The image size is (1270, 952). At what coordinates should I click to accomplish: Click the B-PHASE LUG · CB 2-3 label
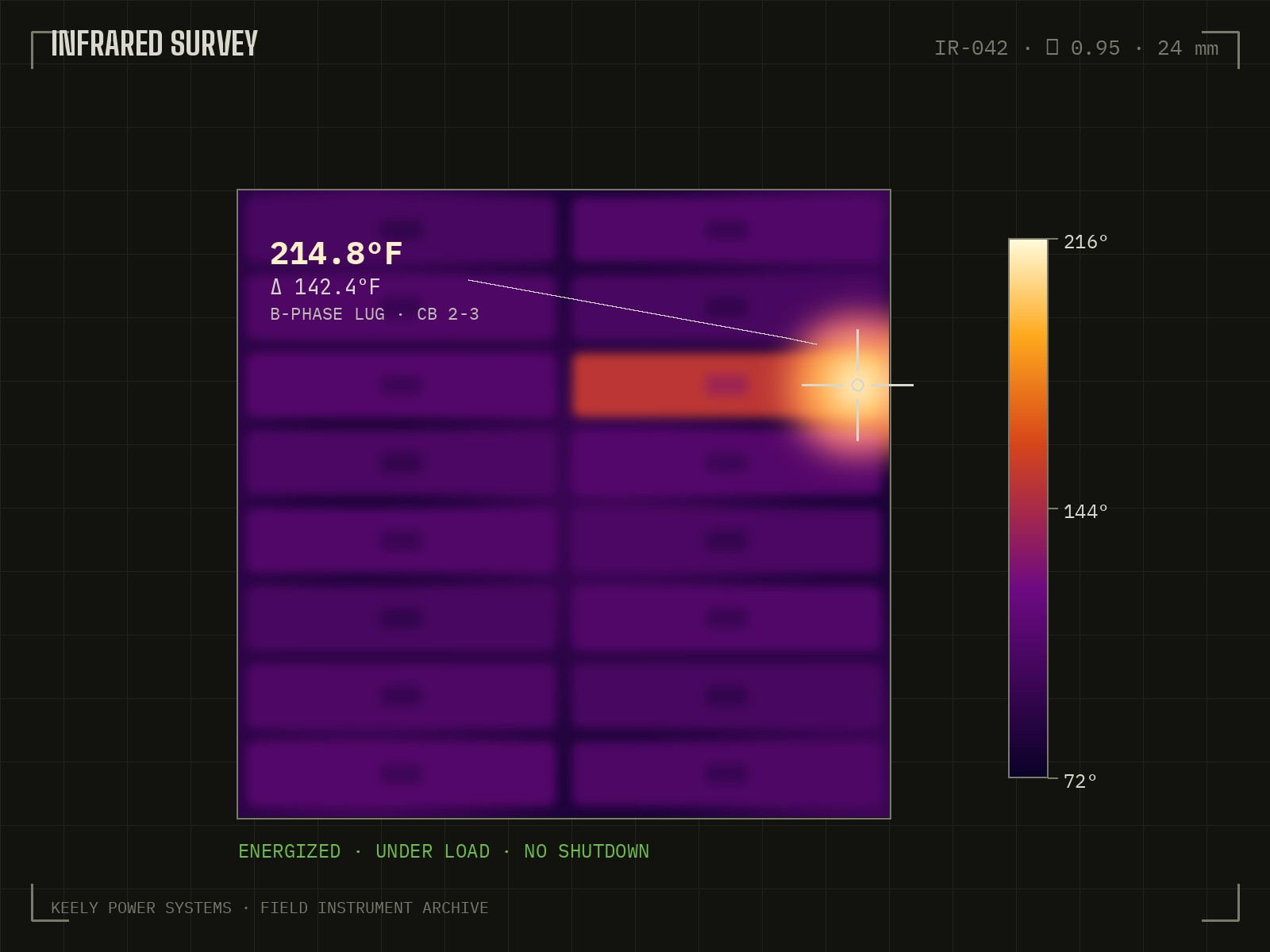(x=375, y=314)
